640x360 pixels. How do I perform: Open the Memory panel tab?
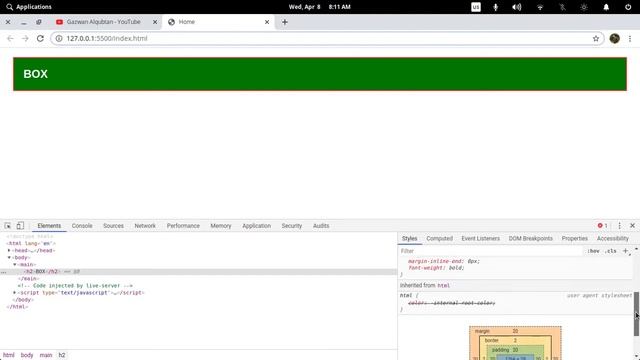coord(221,226)
